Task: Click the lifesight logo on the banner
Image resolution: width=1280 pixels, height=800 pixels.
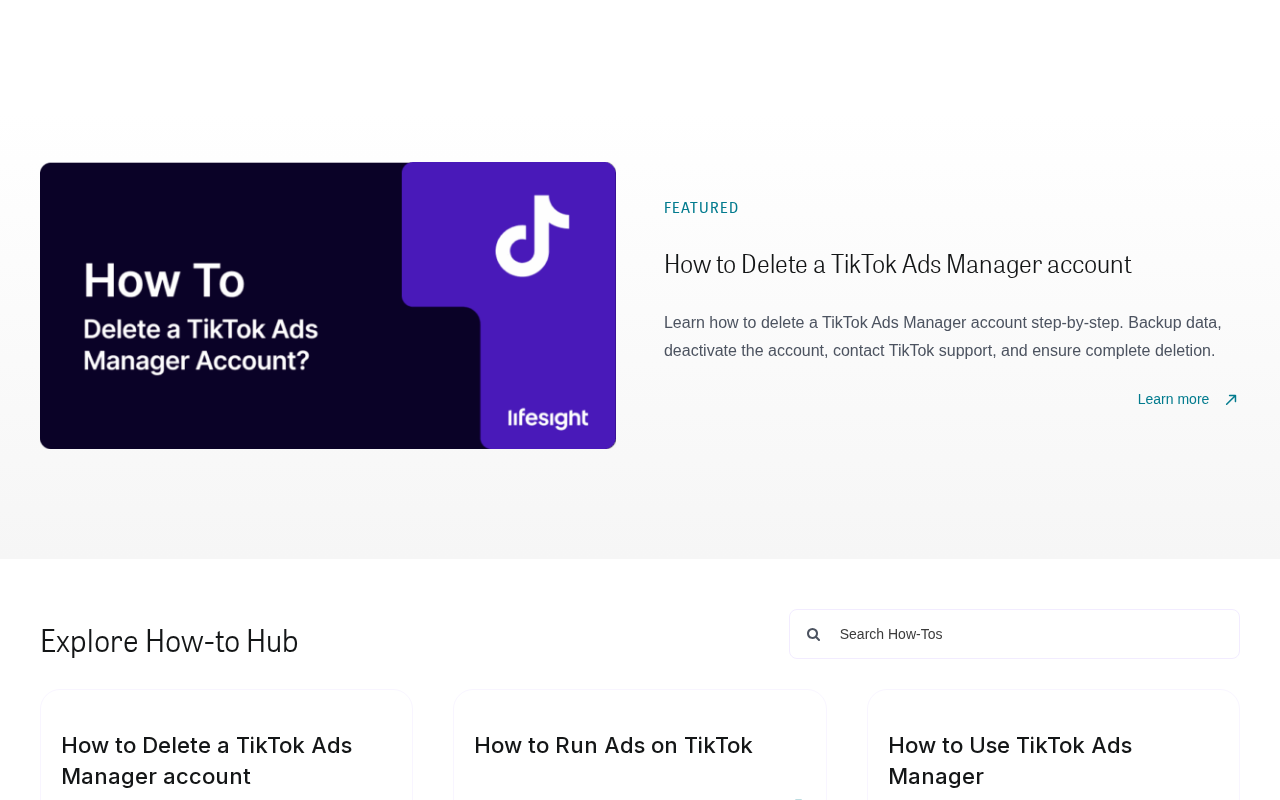Action: click(548, 418)
